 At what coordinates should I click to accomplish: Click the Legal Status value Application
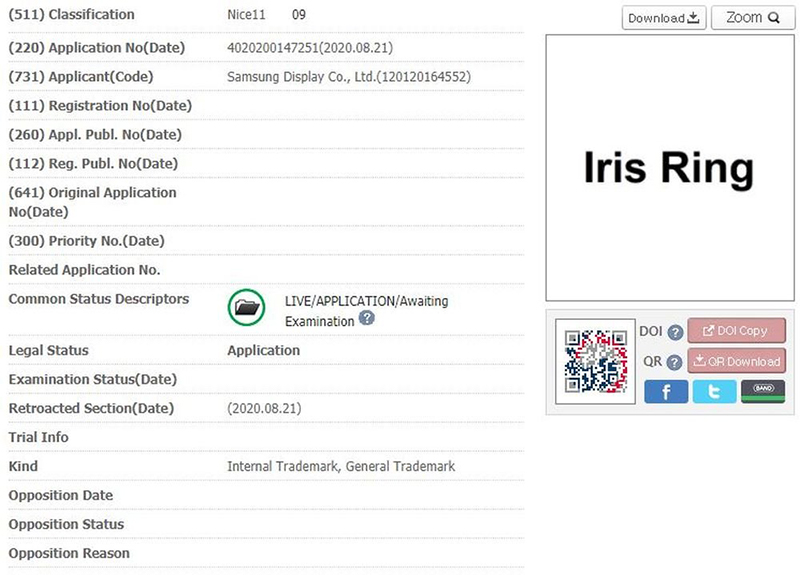pyautogui.click(x=263, y=350)
